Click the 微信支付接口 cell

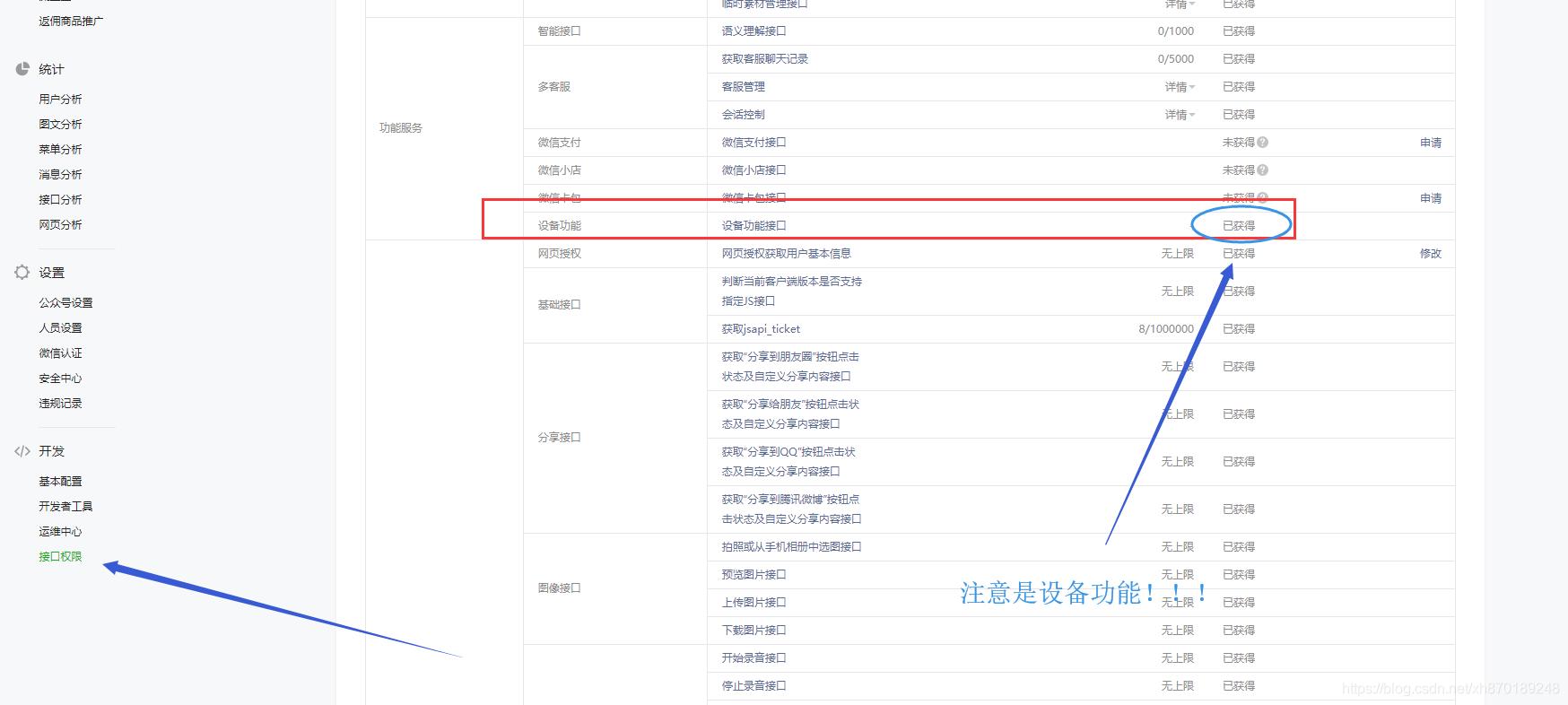click(754, 143)
